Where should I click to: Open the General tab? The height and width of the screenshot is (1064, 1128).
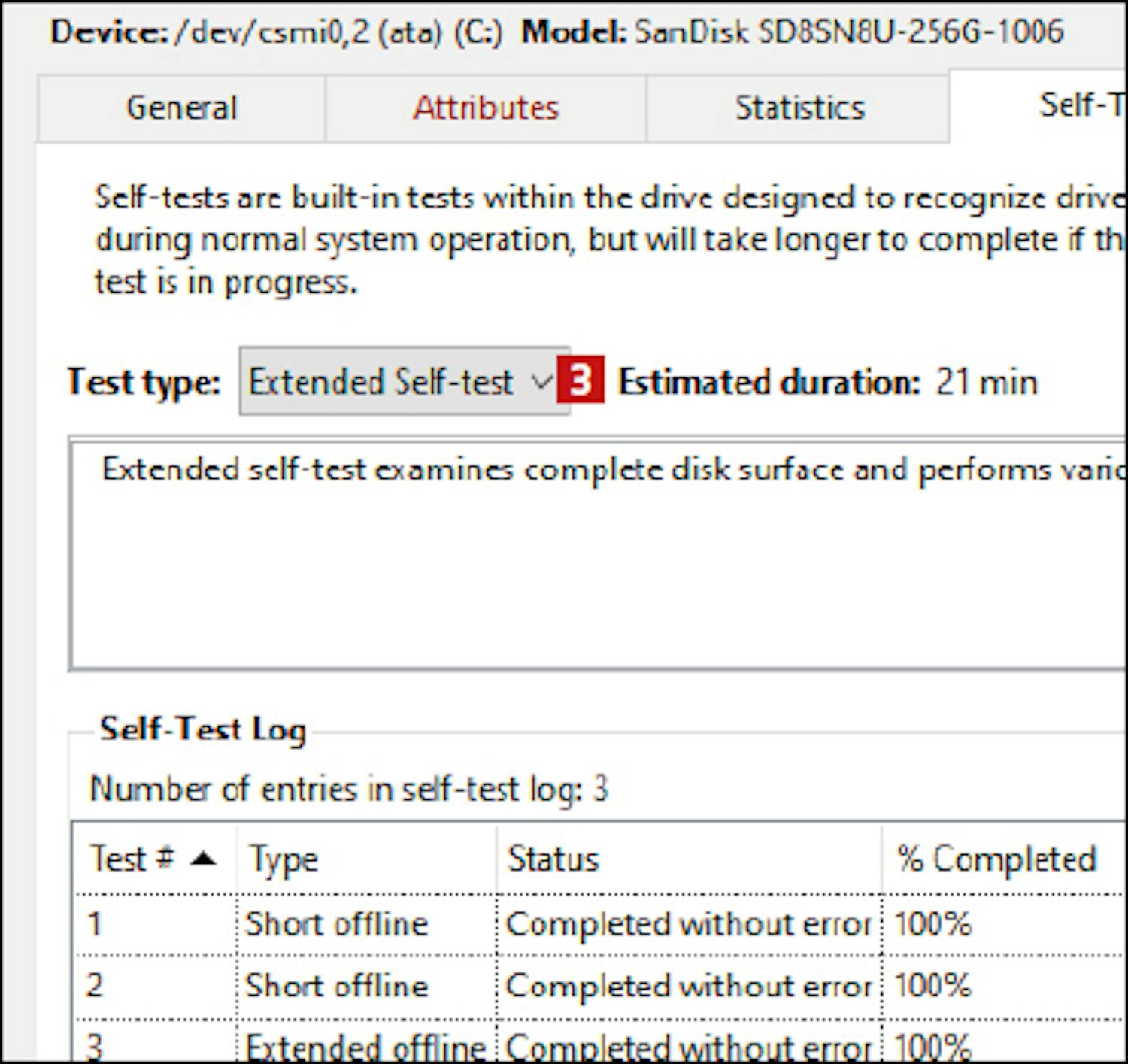(181, 108)
